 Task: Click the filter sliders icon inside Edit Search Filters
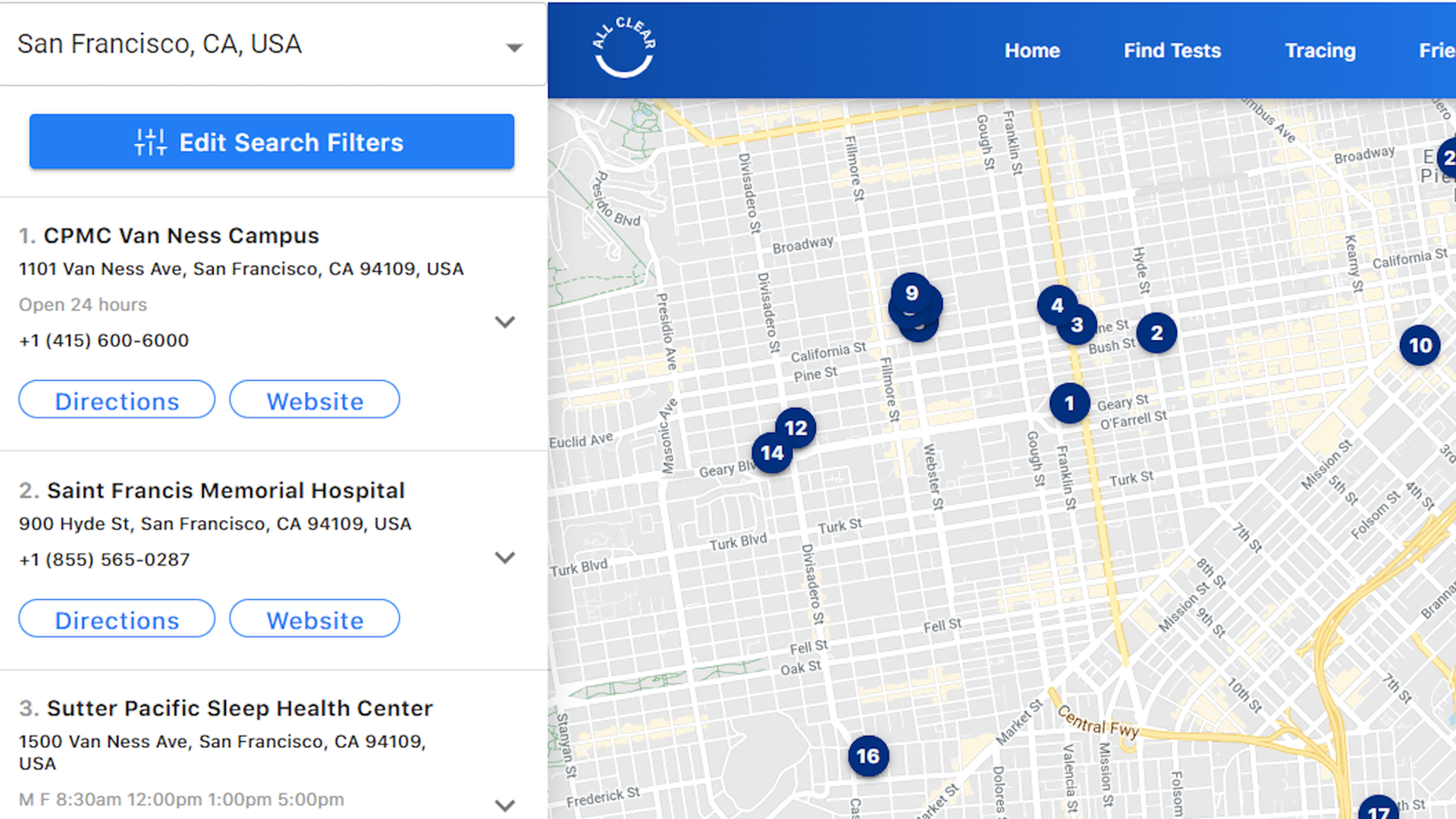[150, 142]
